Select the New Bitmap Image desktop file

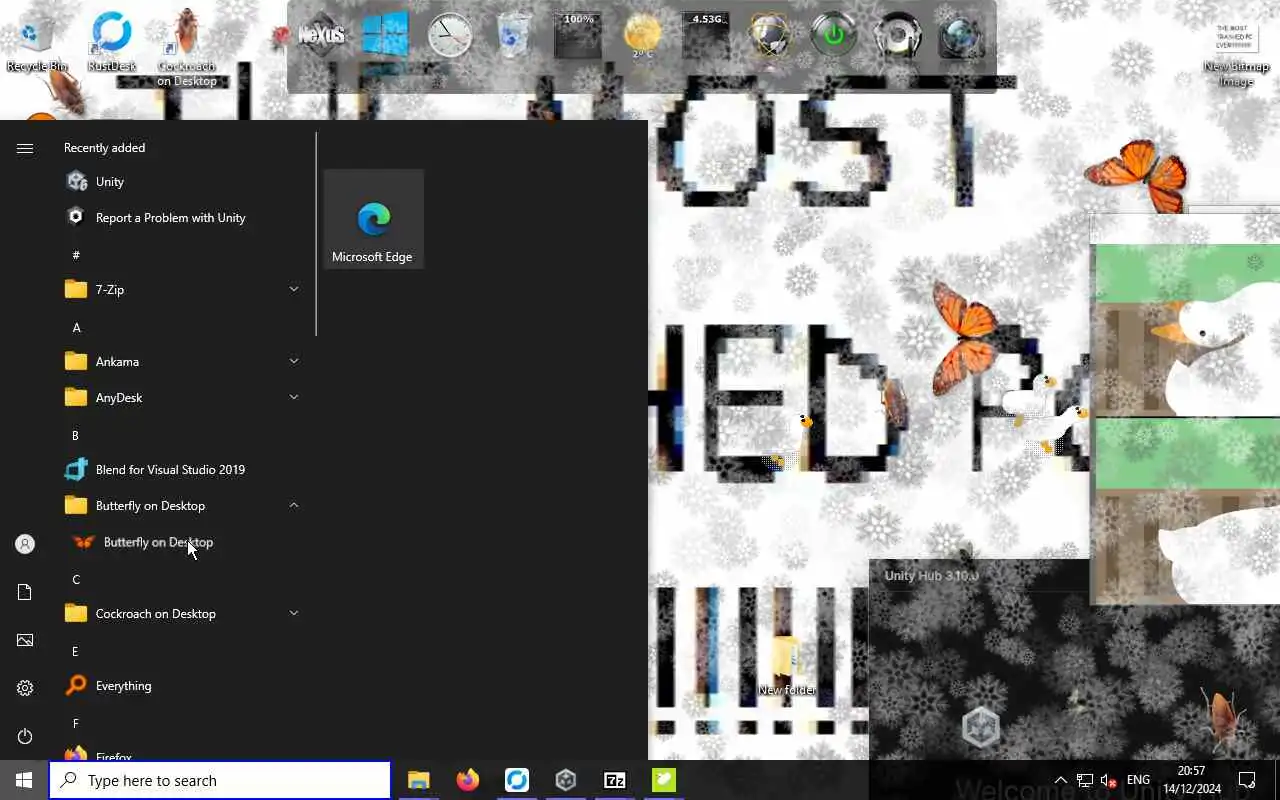pos(1236,54)
